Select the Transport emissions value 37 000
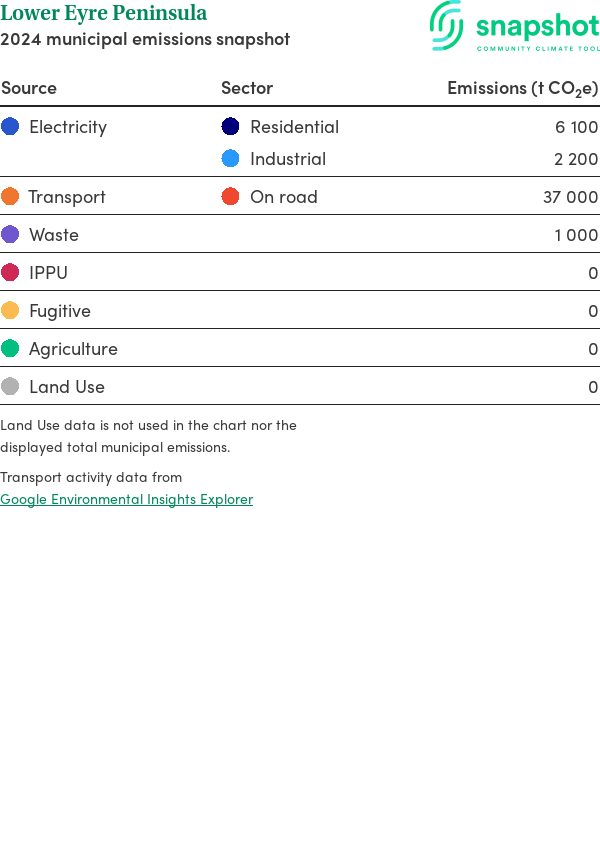Image resolution: width=600 pixels, height=850 pixels. 570,197
